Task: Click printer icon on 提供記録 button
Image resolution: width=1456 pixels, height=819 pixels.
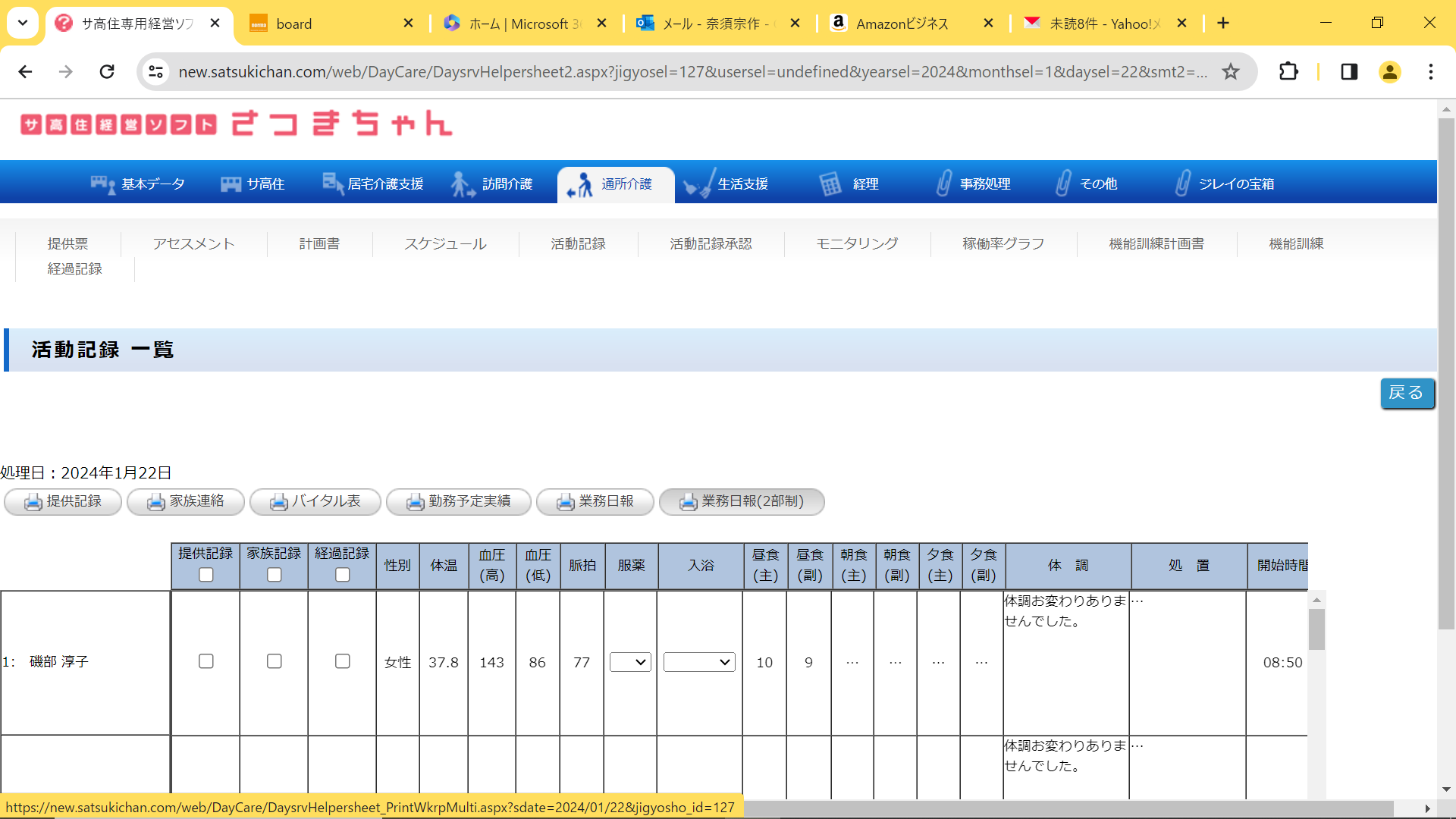Action: (x=33, y=502)
